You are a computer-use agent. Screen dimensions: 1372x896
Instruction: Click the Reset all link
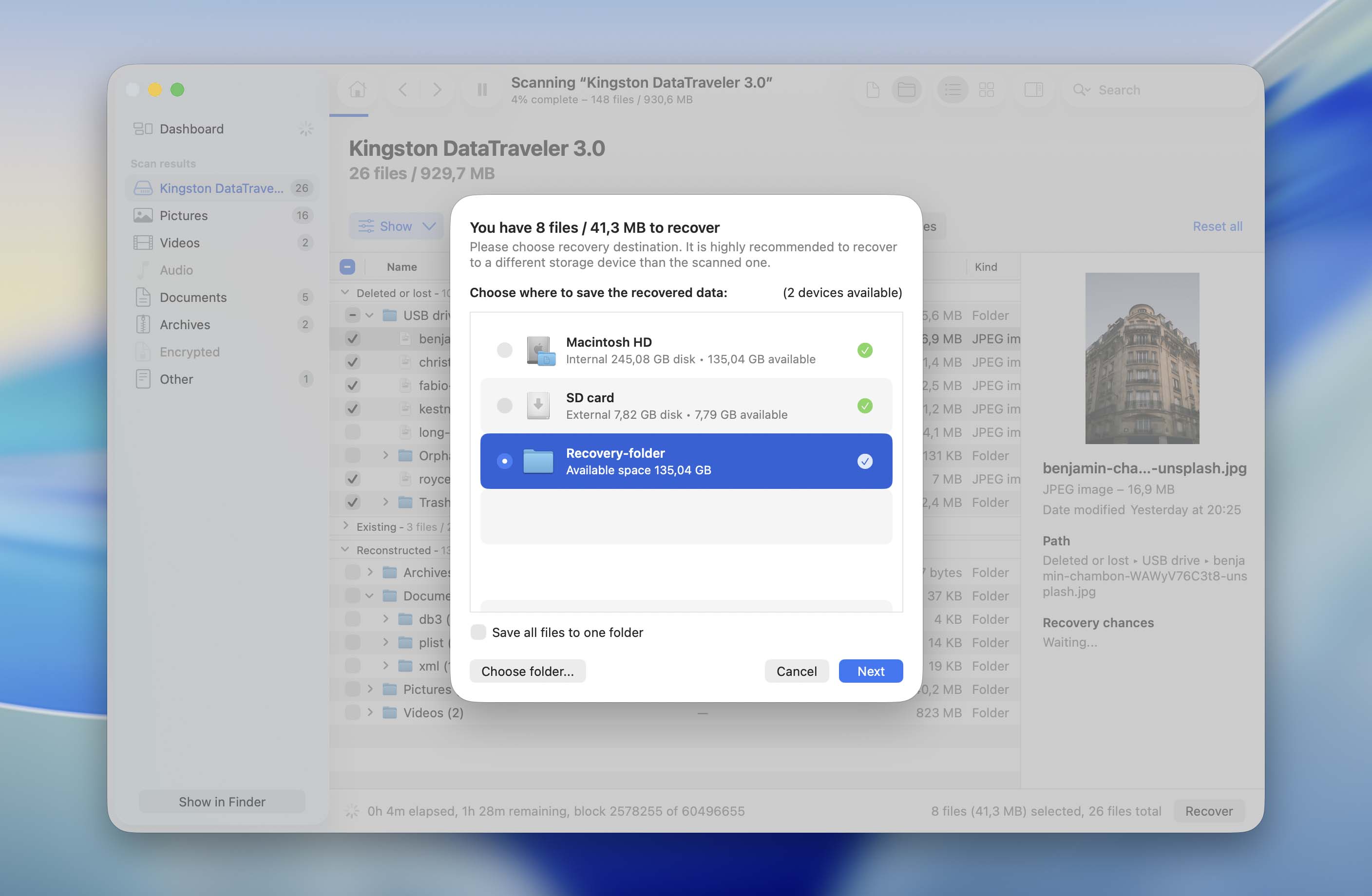1217,226
